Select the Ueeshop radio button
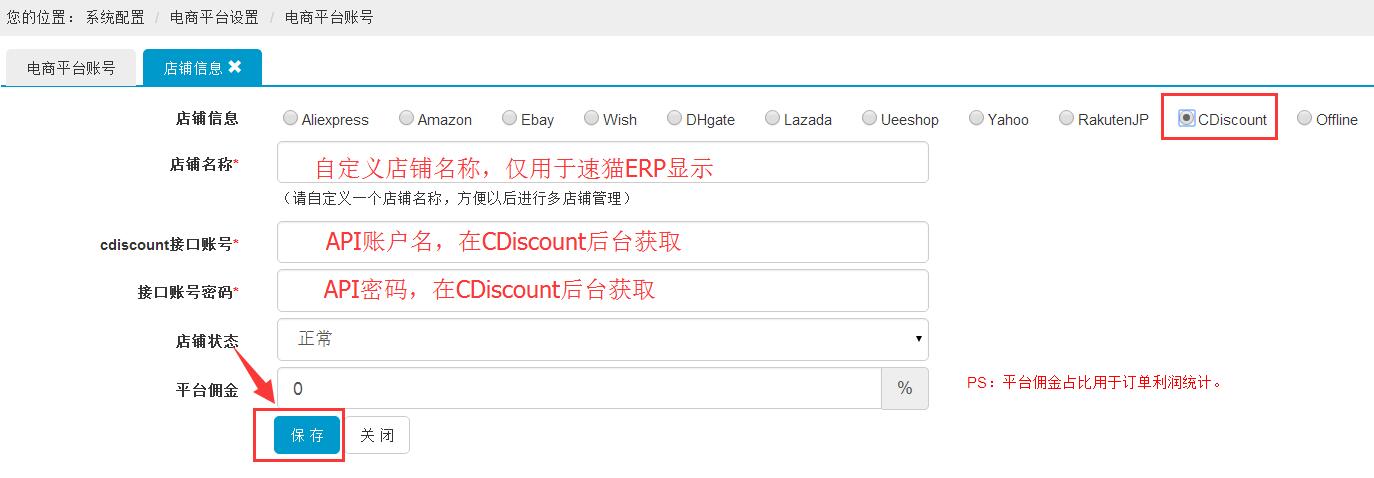Screen dimensions: 1374x478 (869, 118)
